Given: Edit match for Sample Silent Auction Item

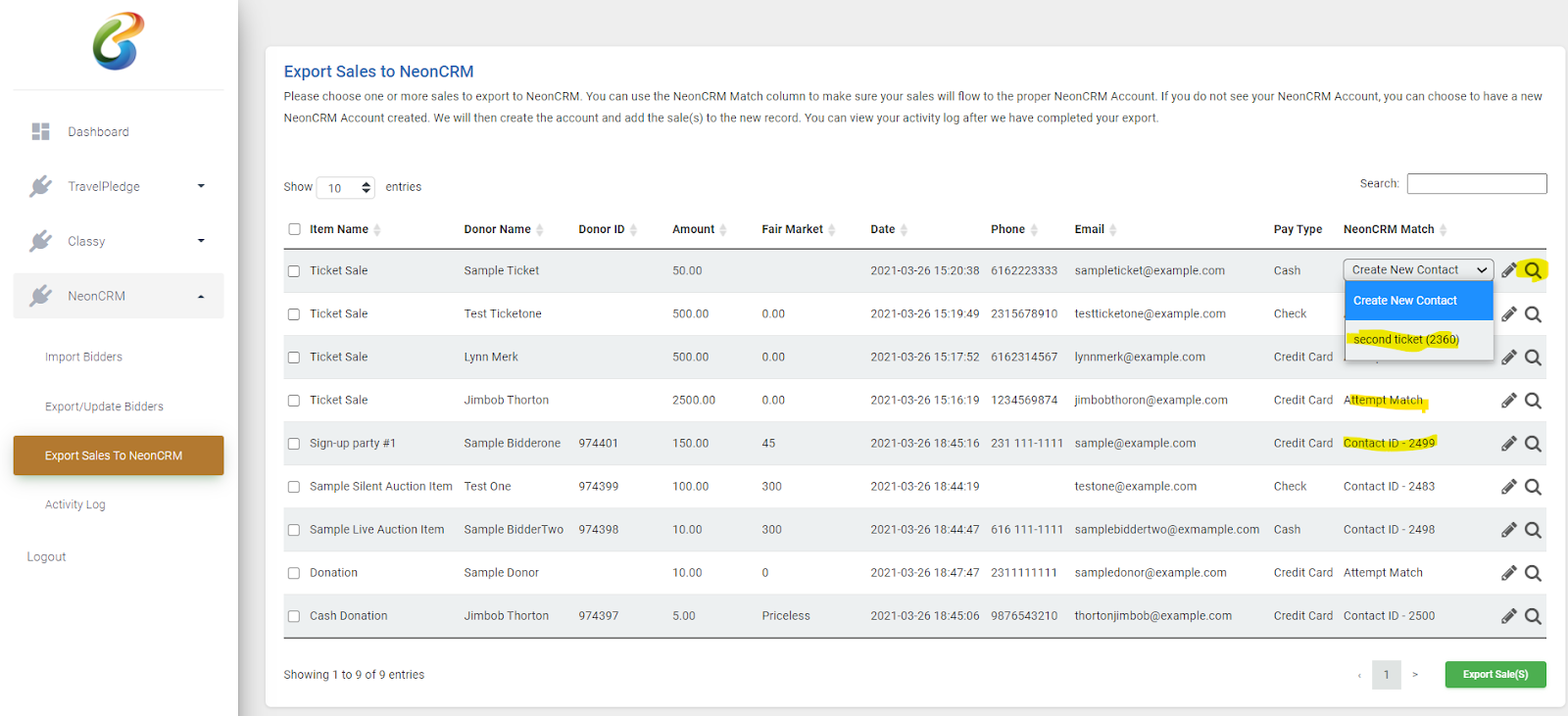Looking at the screenshot, I should click(x=1509, y=487).
